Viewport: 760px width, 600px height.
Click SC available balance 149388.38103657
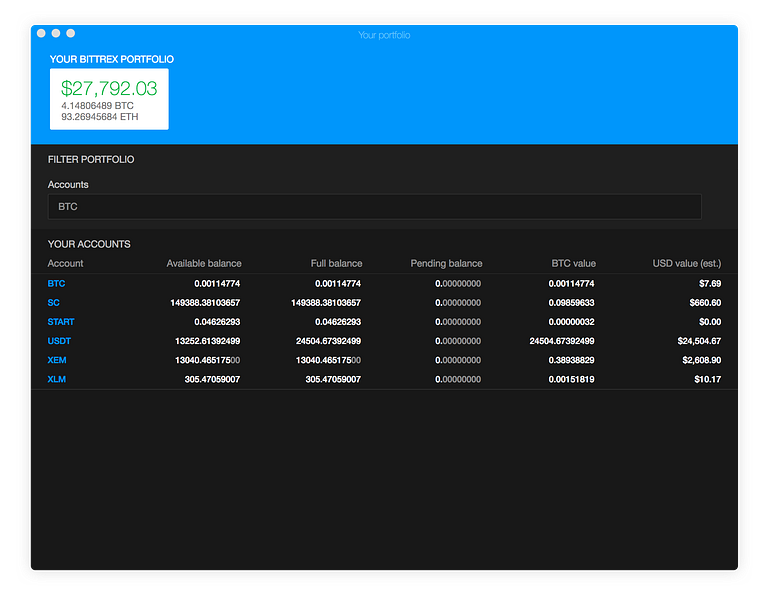205,303
